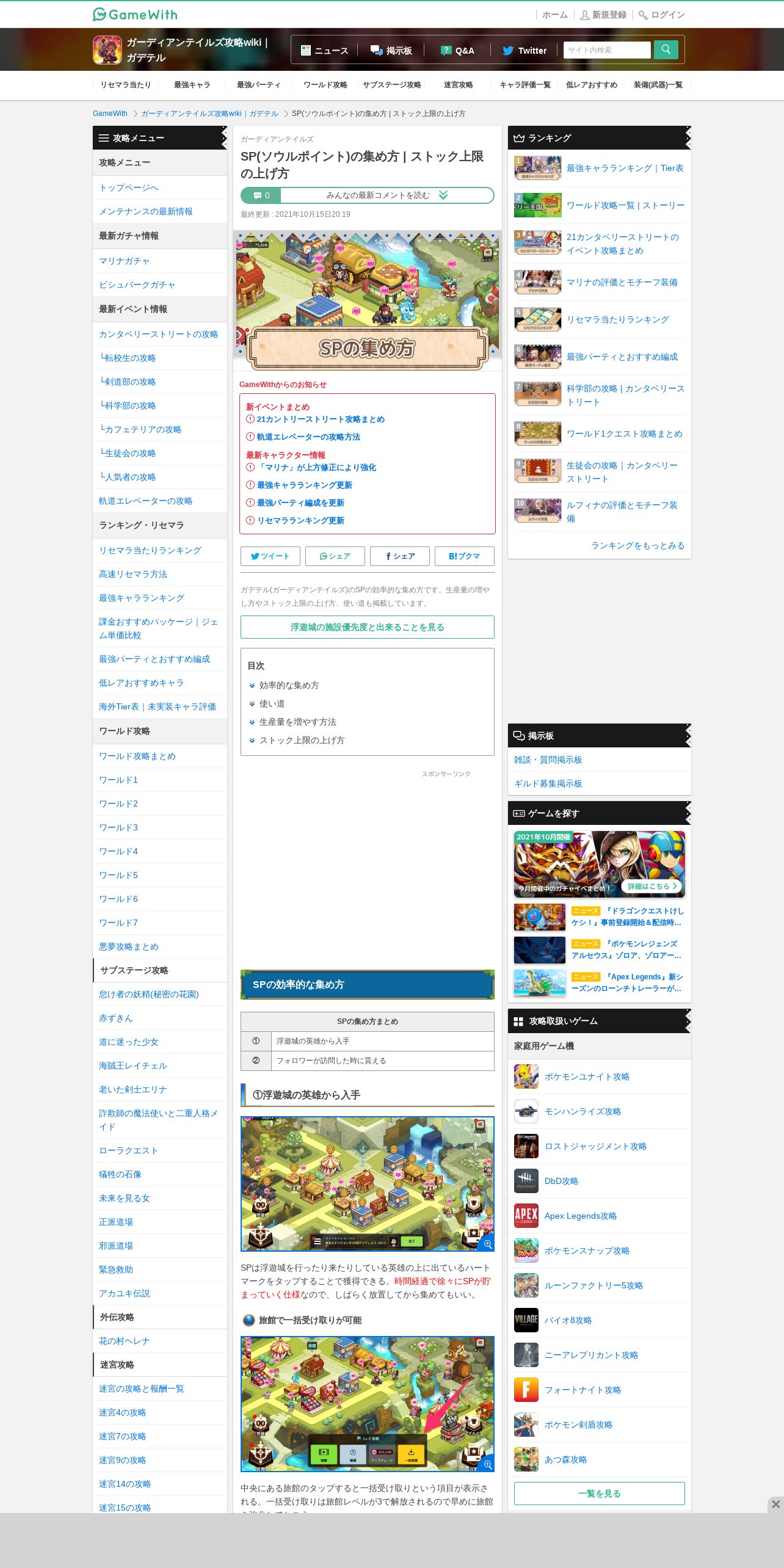Screen dimensions: 784x1568
Task: Open the バイオ8攻略 game icon
Action: point(526,1320)
